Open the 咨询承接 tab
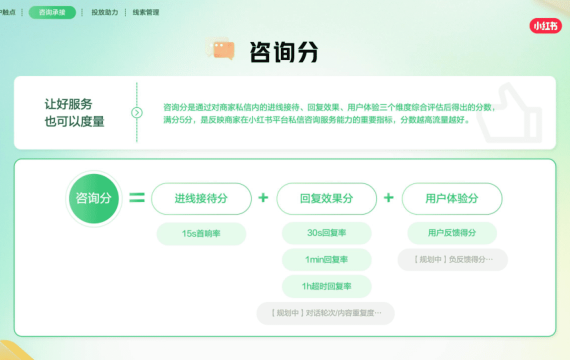570x360 pixels. 52,12
